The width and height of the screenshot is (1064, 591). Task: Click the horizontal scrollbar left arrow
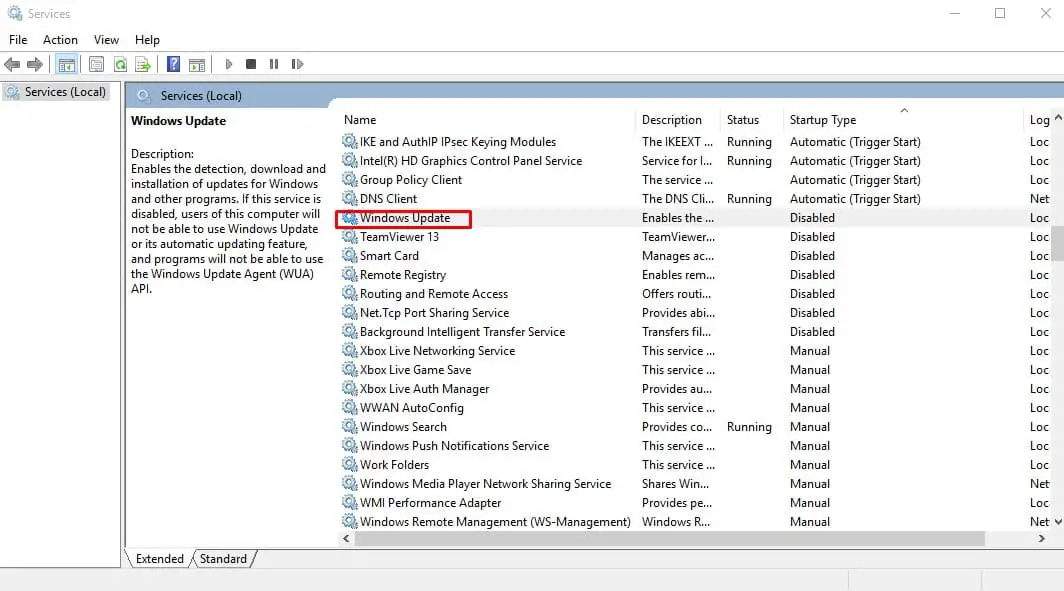click(346, 538)
